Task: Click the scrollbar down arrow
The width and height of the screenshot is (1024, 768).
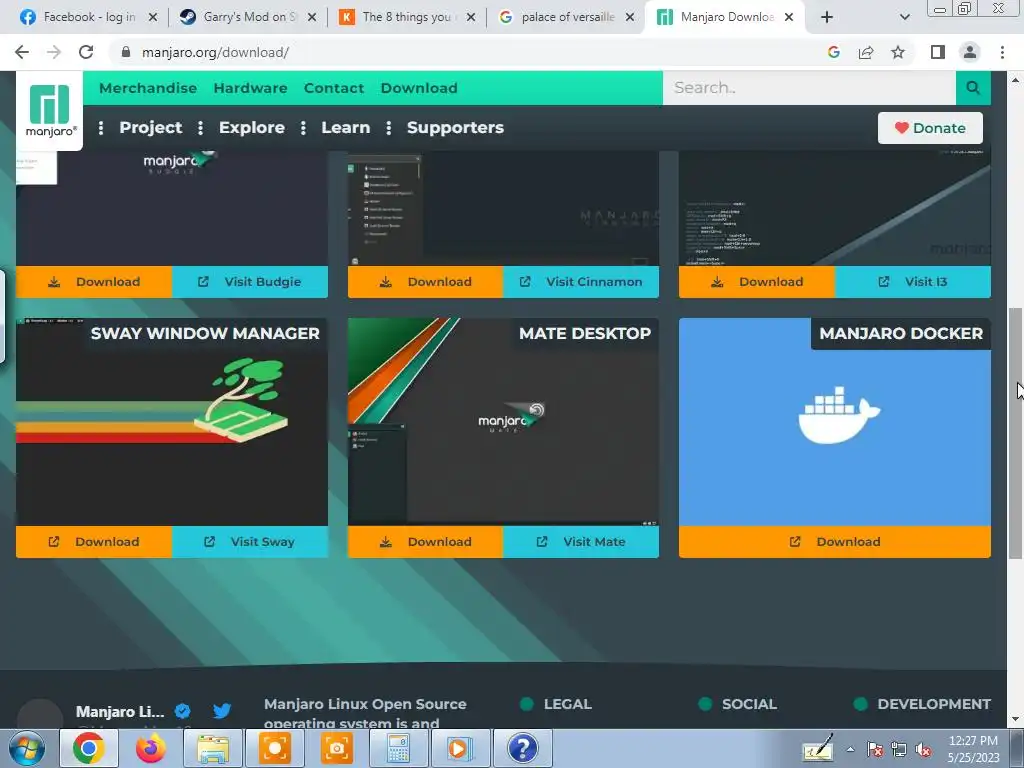Action: point(1015,720)
